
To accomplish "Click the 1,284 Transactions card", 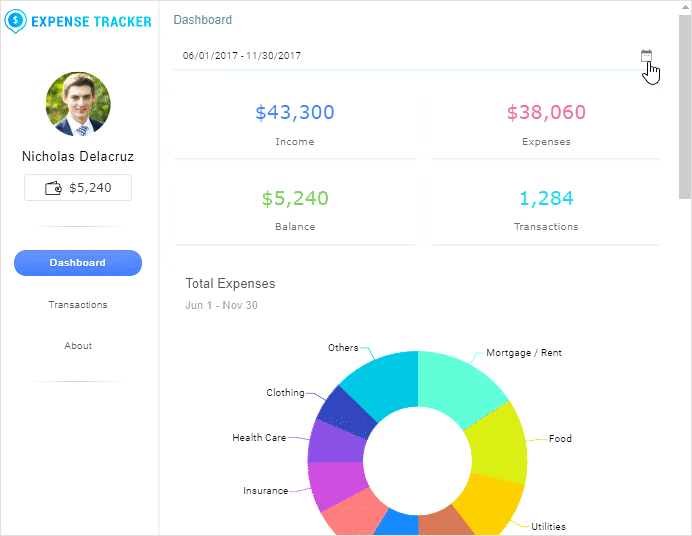I will (x=546, y=209).
